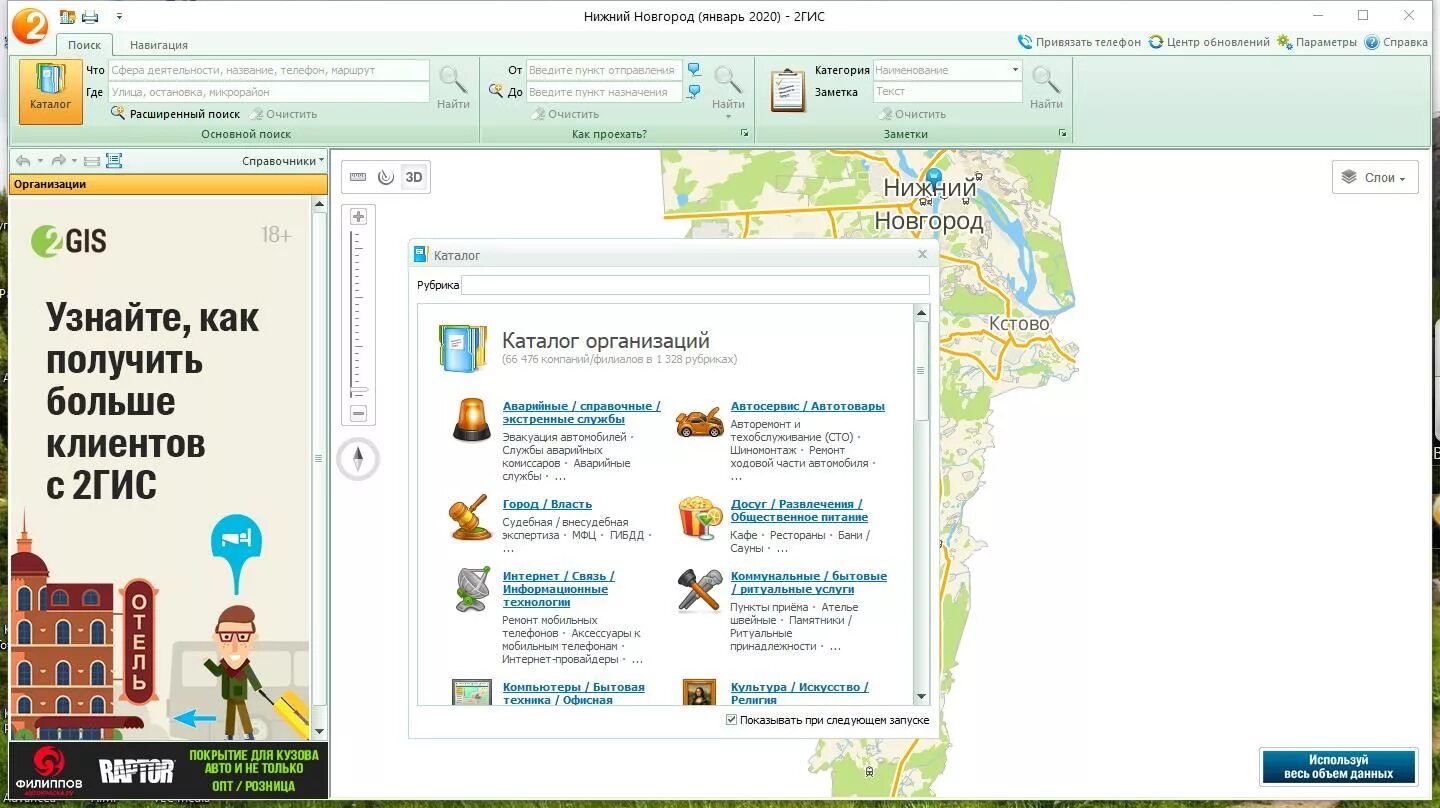1440x808 pixels.
Task: Click the Найти magnifier in Основной поиск
Action: 453,87
